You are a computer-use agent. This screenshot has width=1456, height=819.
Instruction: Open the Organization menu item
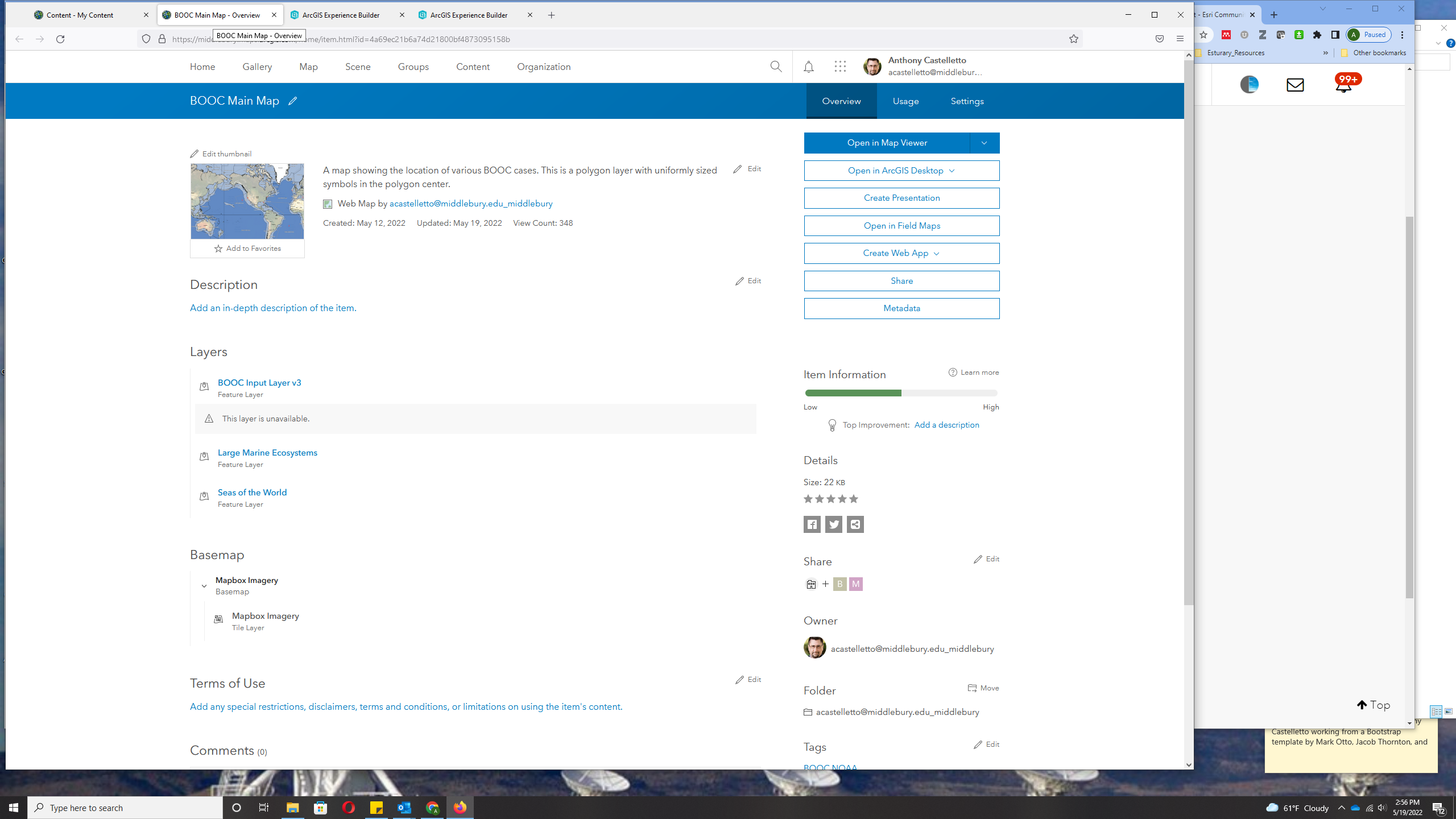(x=544, y=67)
